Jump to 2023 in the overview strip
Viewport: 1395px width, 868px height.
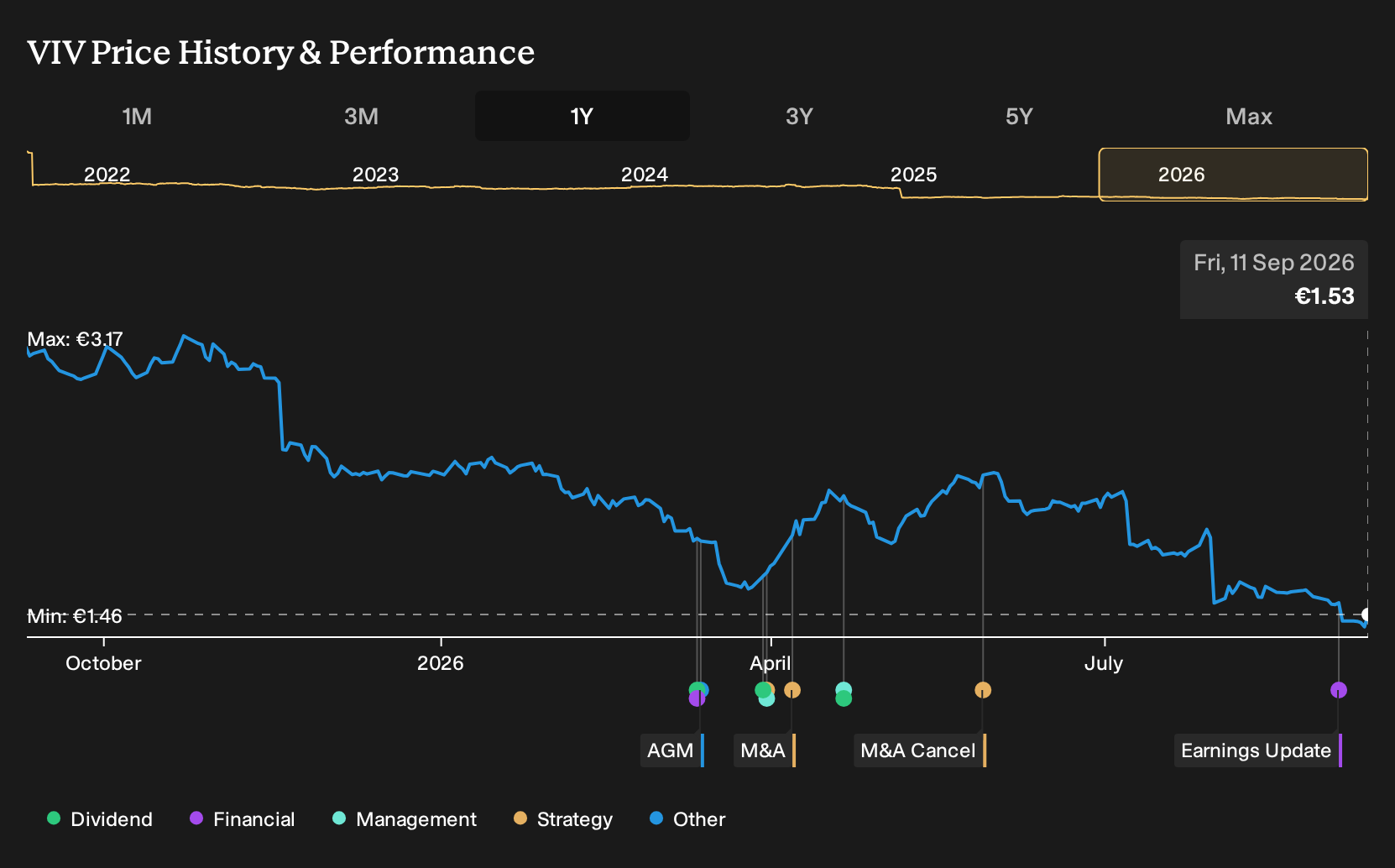(375, 175)
